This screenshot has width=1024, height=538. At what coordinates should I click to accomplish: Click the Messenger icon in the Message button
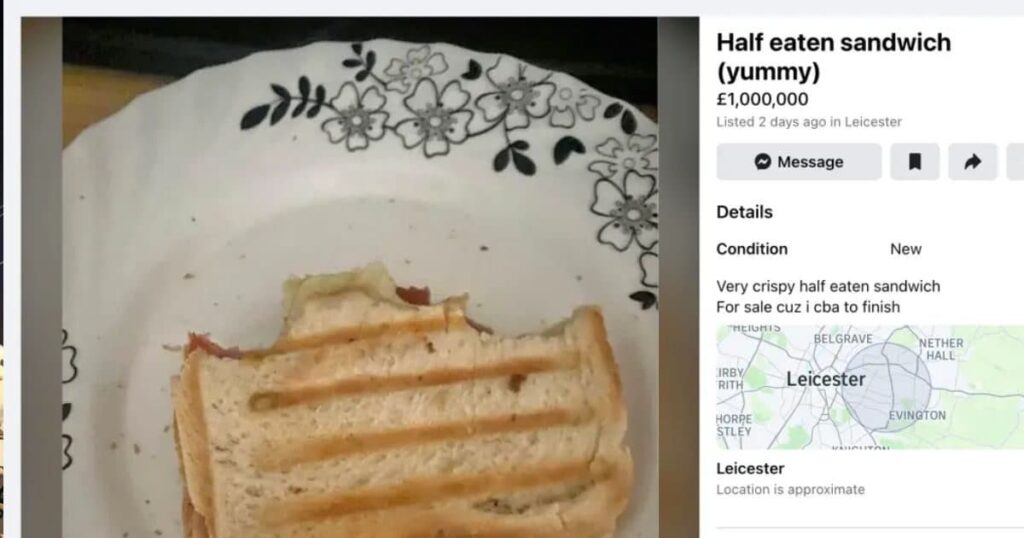(762, 162)
